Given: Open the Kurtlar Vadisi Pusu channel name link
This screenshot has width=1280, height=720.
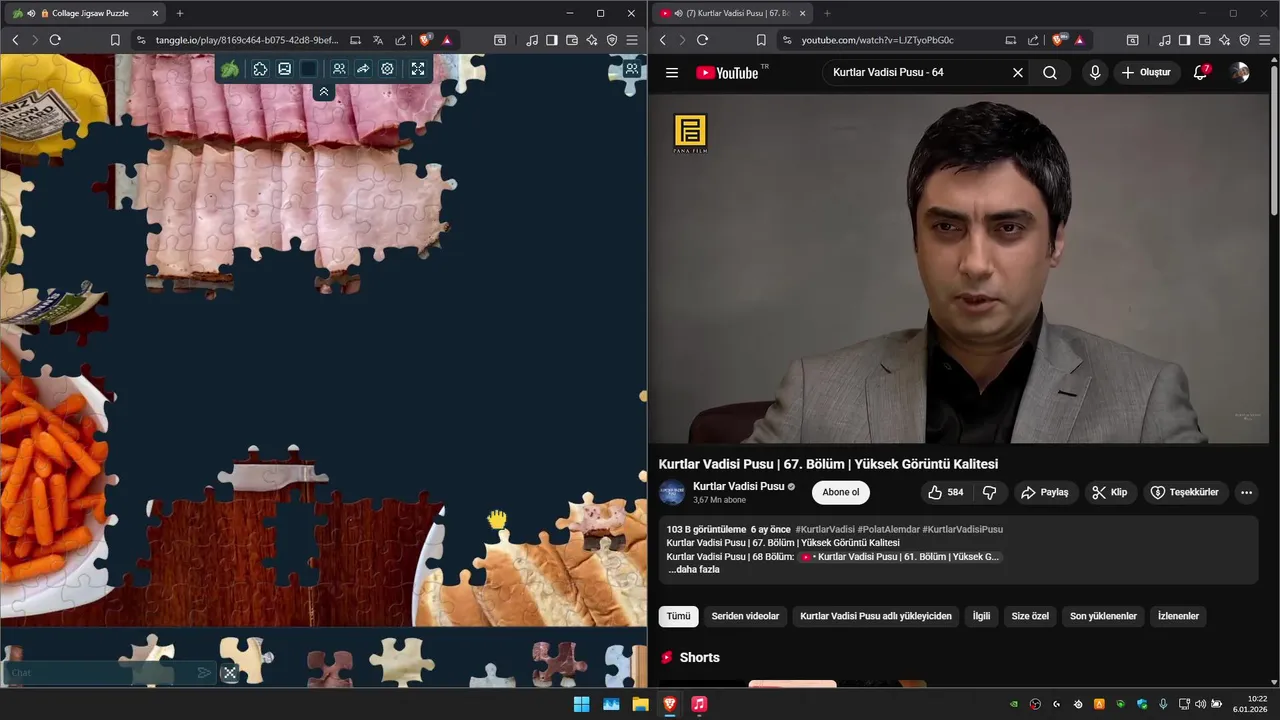Looking at the screenshot, I should (738, 486).
